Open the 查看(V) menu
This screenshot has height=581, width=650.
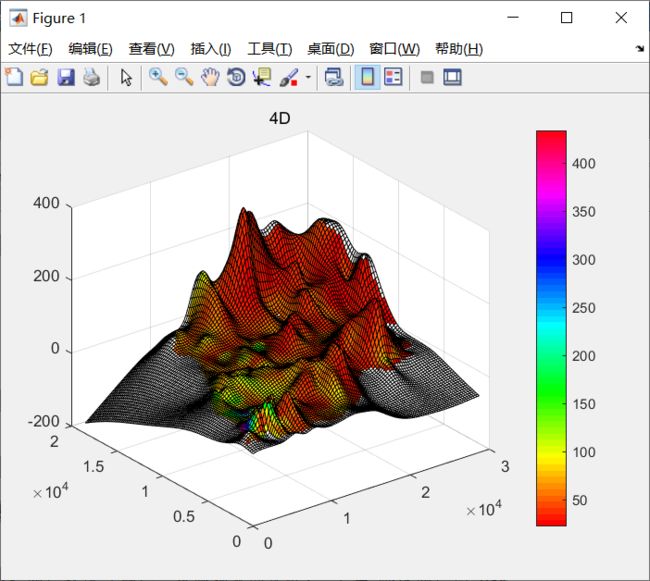click(x=151, y=49)
